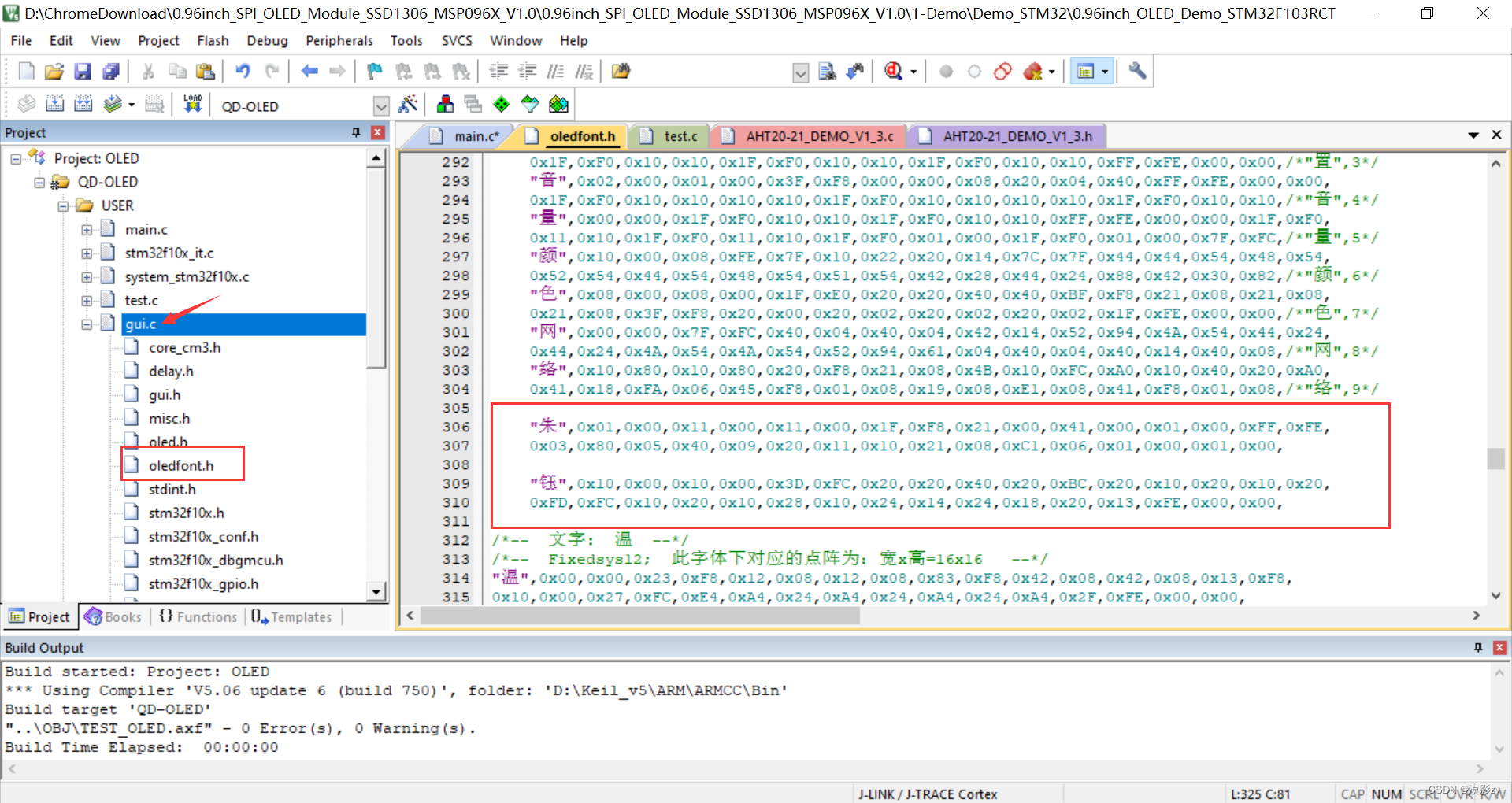The width and height of the screenshot is (1512, 803).
Task: Click the Open file folder icon
Action: 54,72
